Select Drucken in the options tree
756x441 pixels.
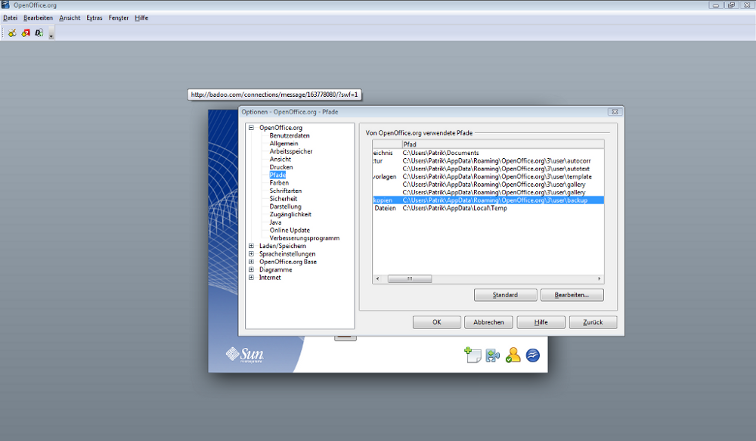281,167
